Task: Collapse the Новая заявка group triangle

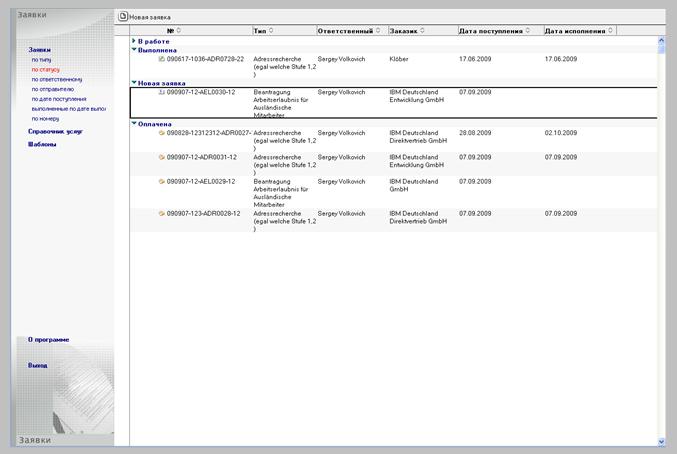Action: 134,83
